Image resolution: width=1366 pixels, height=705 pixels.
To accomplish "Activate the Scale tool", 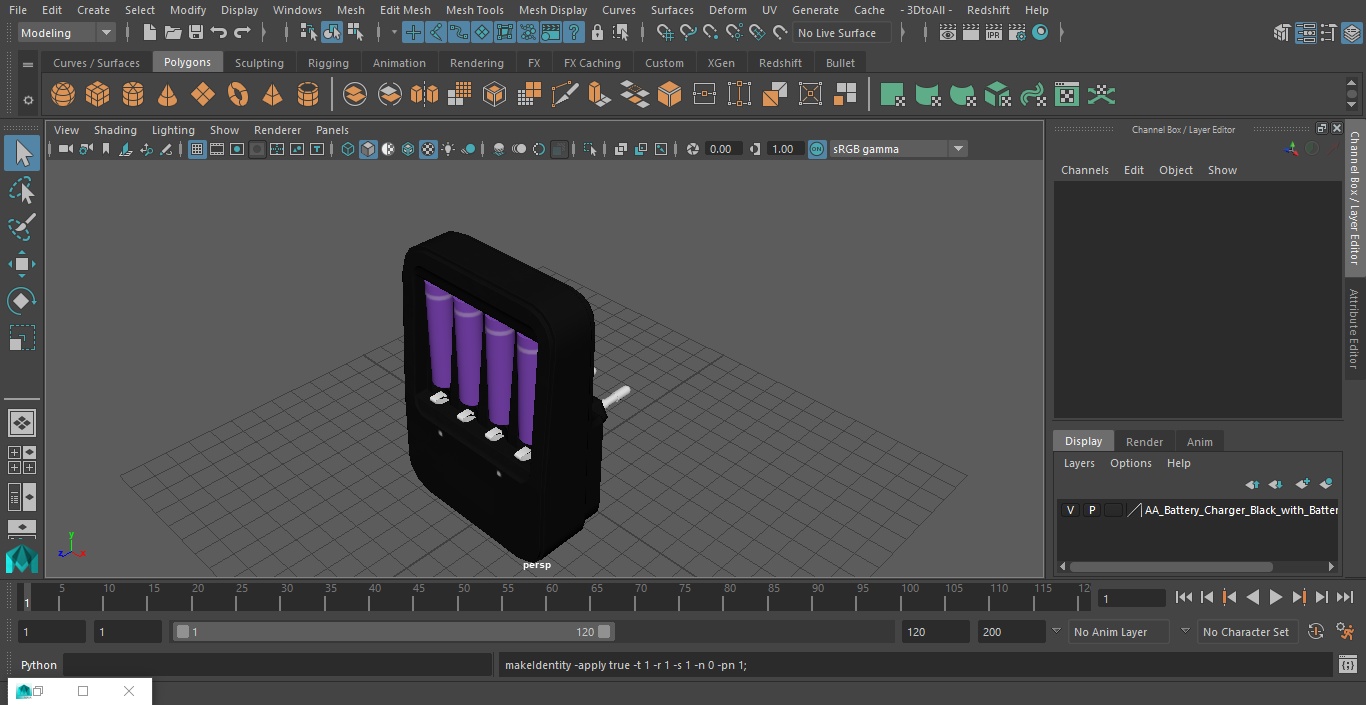I will click(x=22, y=338).
